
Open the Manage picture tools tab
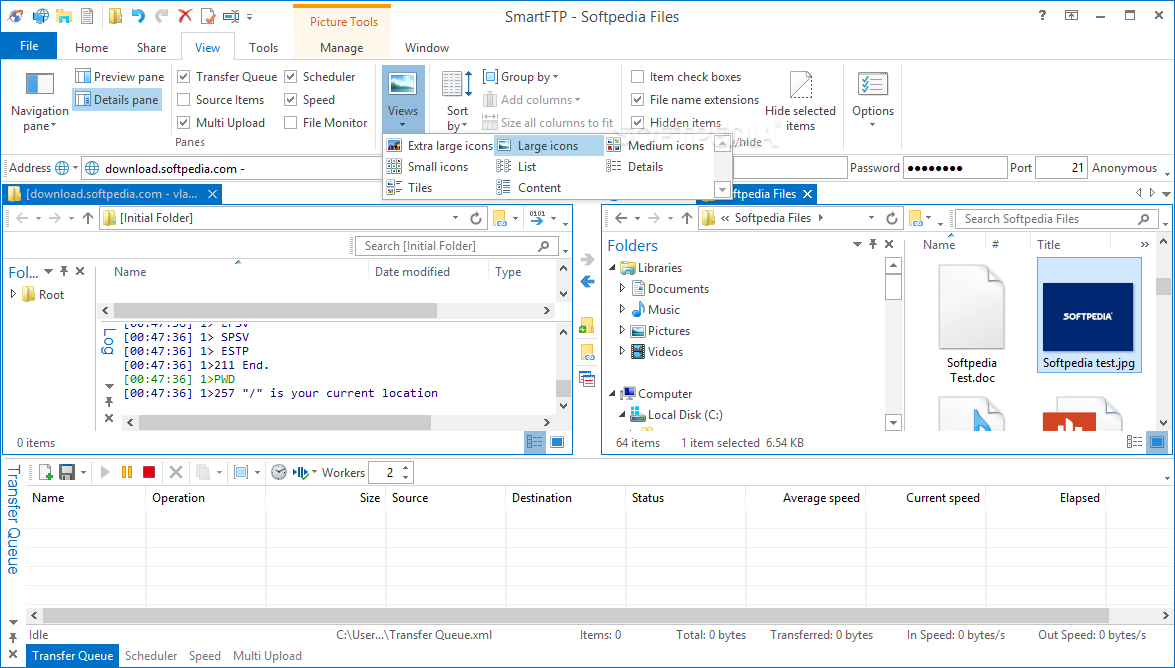342,47
